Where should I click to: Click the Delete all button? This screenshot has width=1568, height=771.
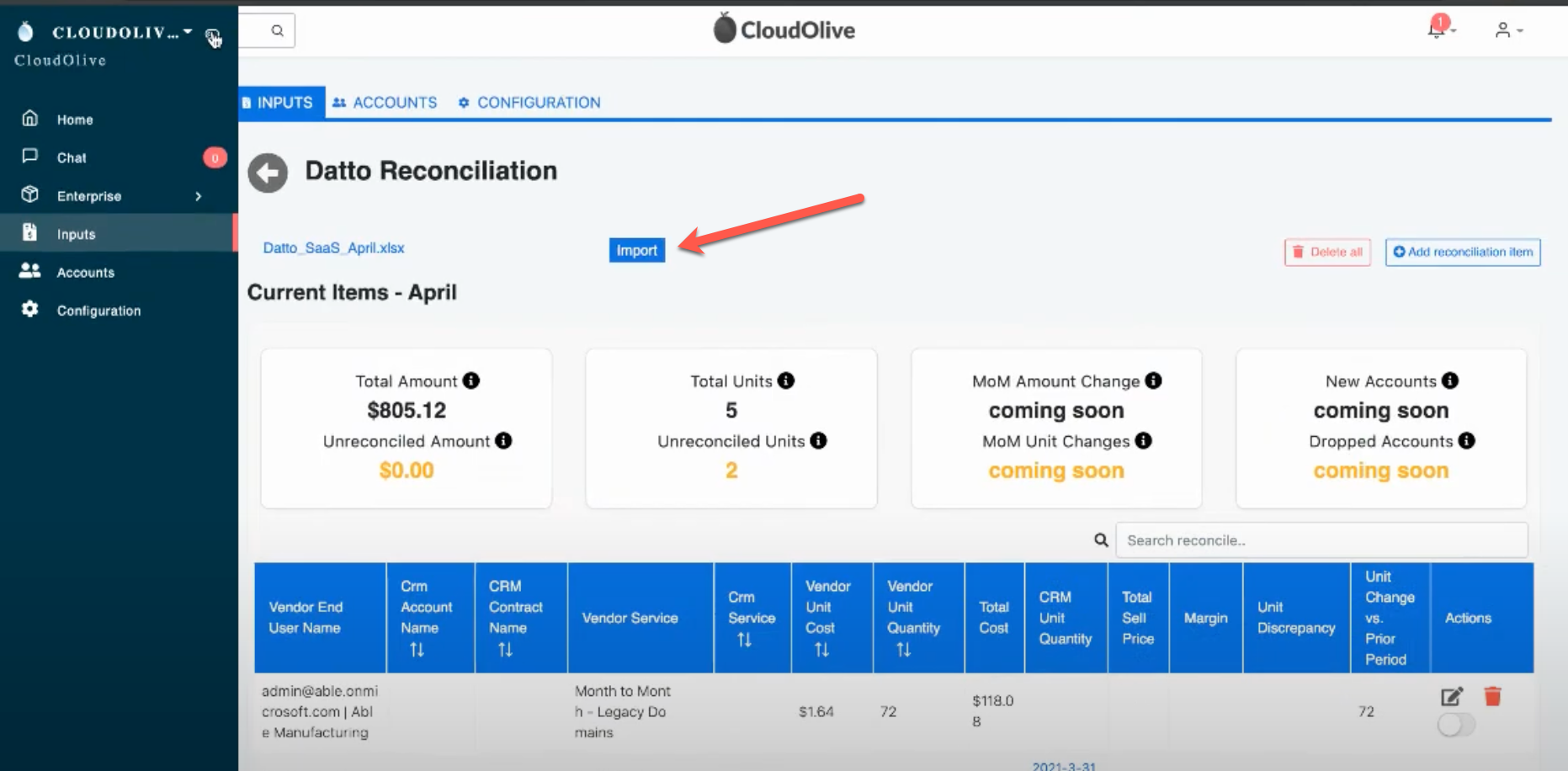tap(1327, 252)
